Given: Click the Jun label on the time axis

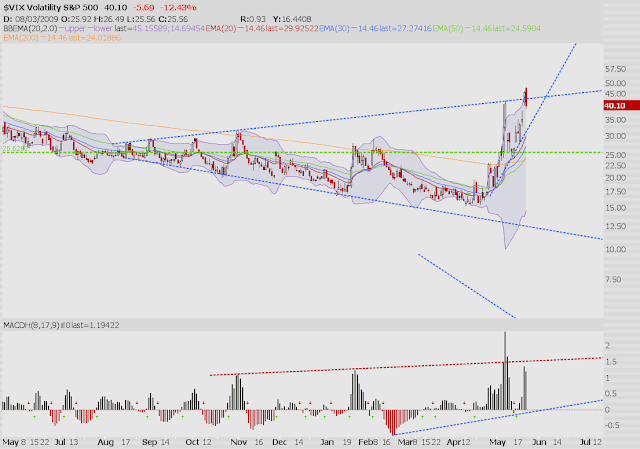Looking at the screenshot, I should click(539, 442).
